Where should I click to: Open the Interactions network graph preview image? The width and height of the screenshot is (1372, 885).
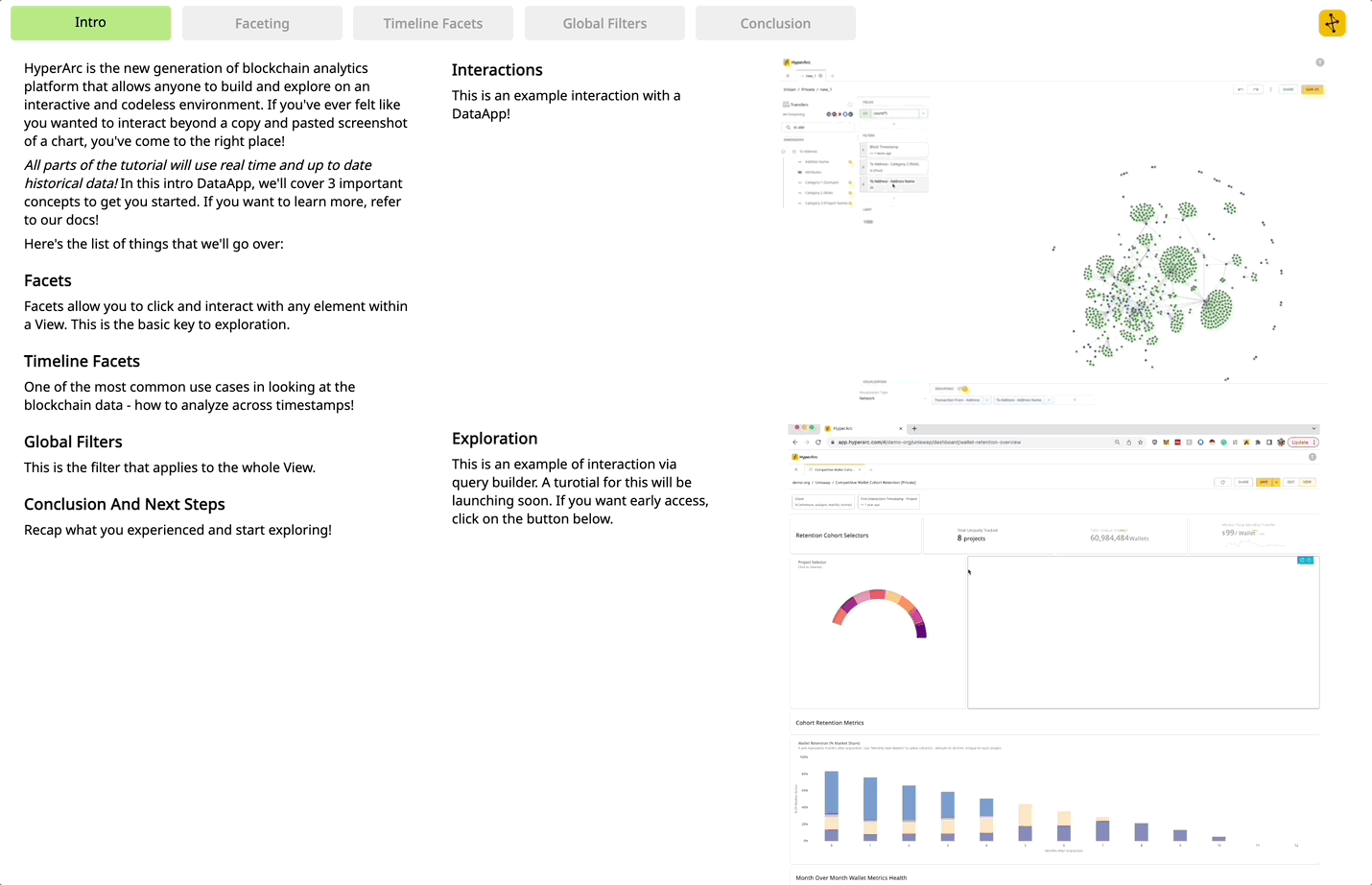[1055, 230]
